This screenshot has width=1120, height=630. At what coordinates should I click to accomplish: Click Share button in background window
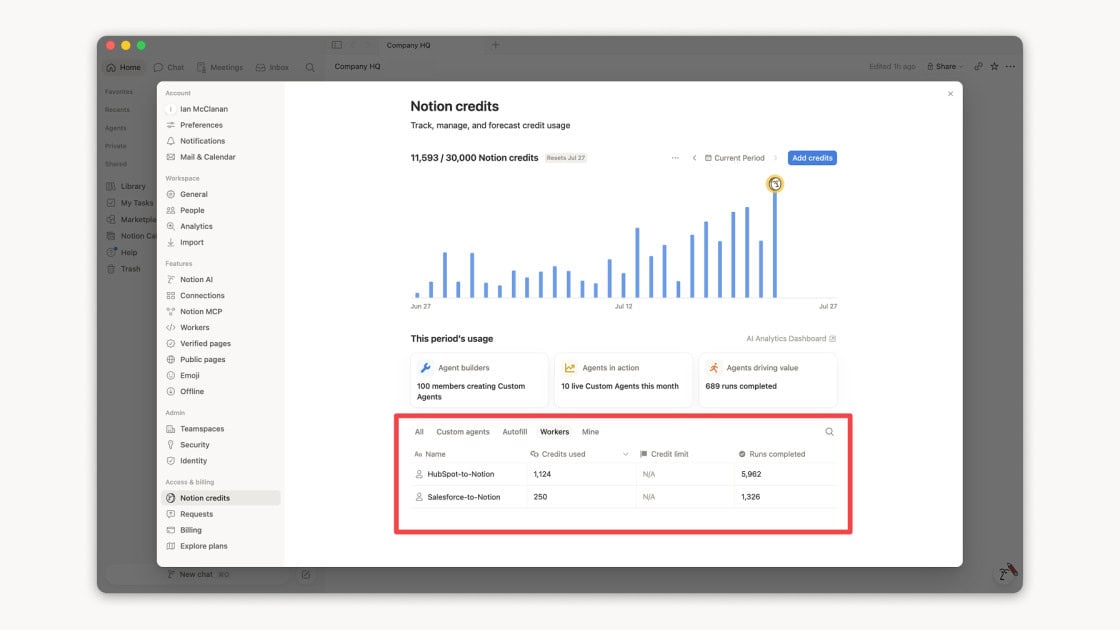944,66
